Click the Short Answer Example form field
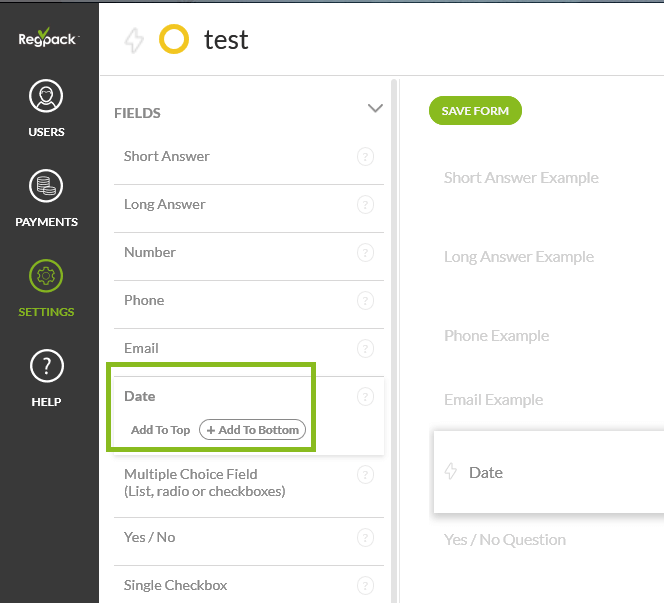 coord(521,178)
